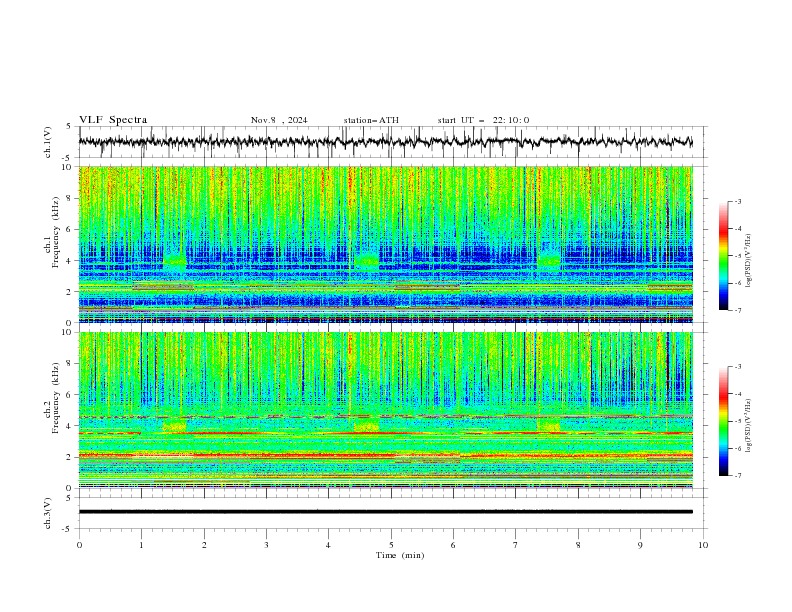
Task: Click the "-3" label on ch.1 color bar
Action: point(737,201)
